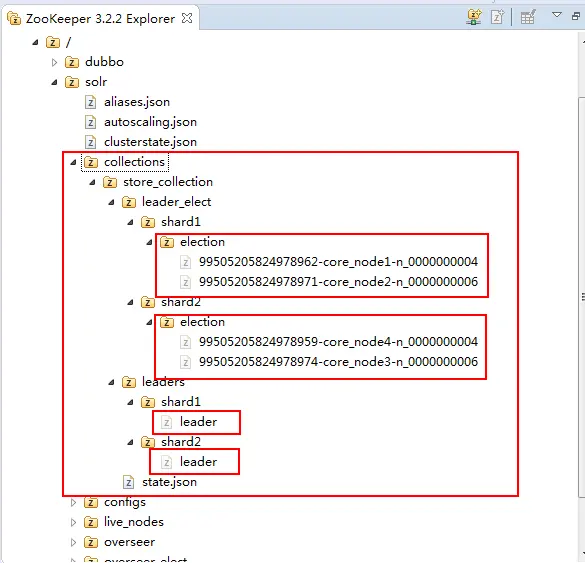Collapse the collections node
The image size is (585, 563).
click(x=73, y=162)
